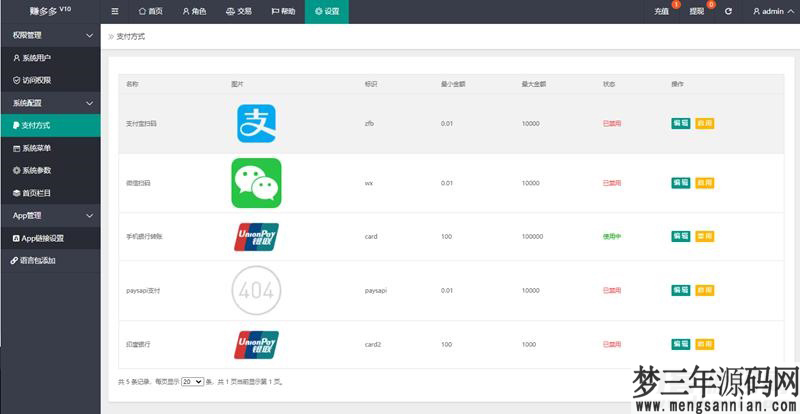Screen dimensions: 800x414
Task: Open the 首页 home tab
Action: click(x=151, y=11)
